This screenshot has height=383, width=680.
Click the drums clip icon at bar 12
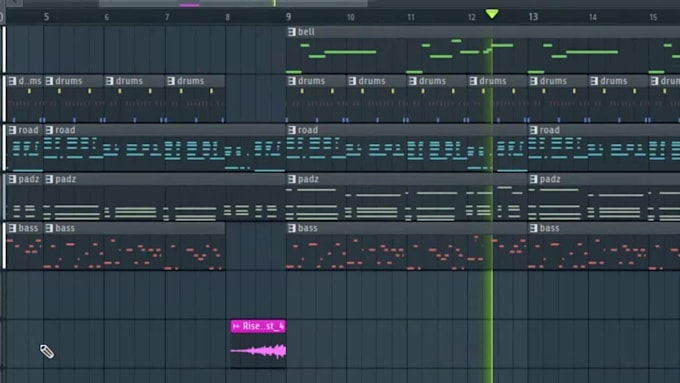473,81
